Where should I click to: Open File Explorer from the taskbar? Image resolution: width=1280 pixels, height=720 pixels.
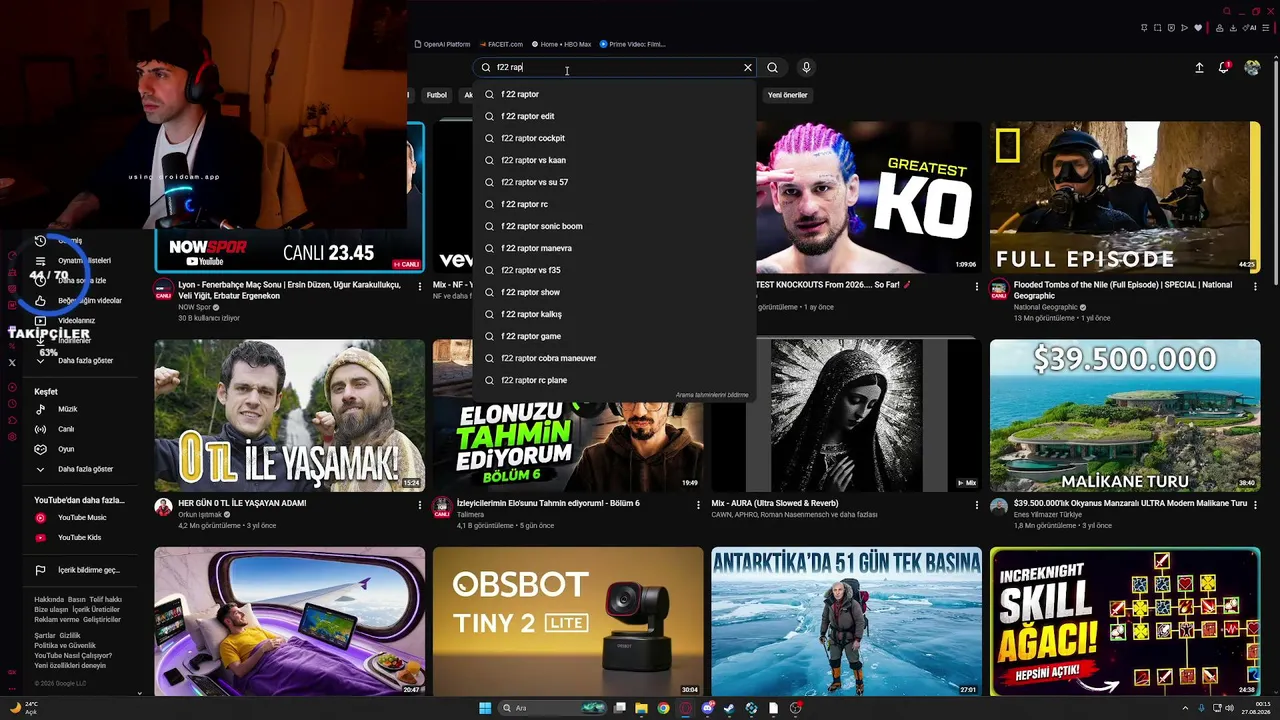pyautogui.click(x=641, y=708)
